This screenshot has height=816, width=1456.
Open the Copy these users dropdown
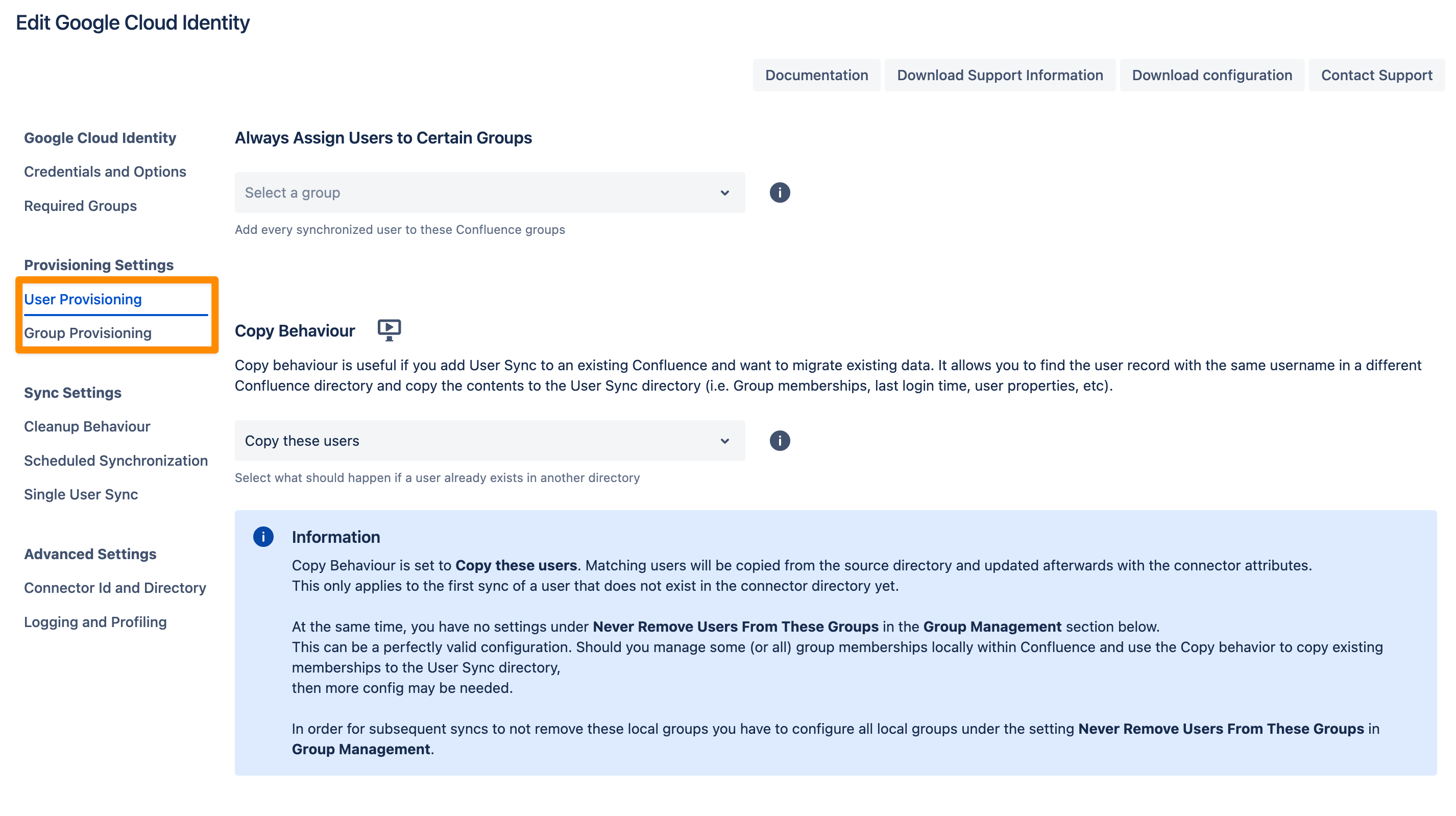490,441
